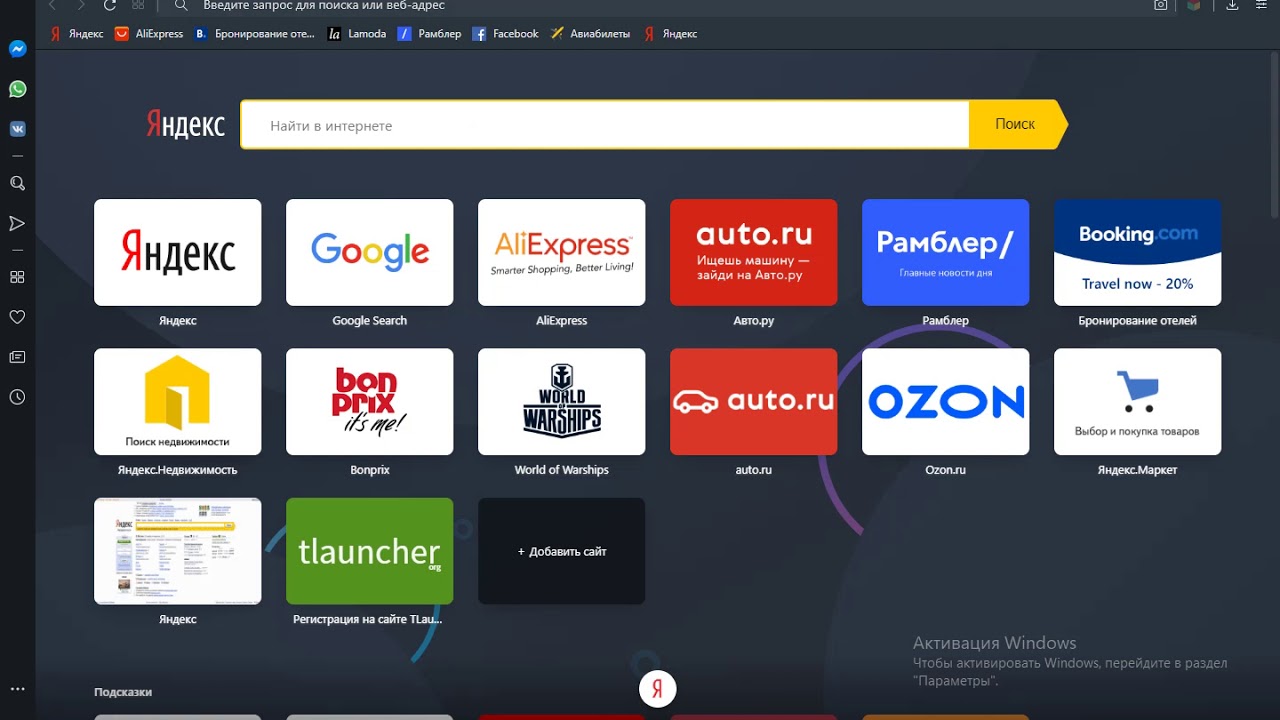This screenshot has width=1280, height=720.
Task: Open Lamoda bookmark in bookmarks bar
Action: click(357, 34)
